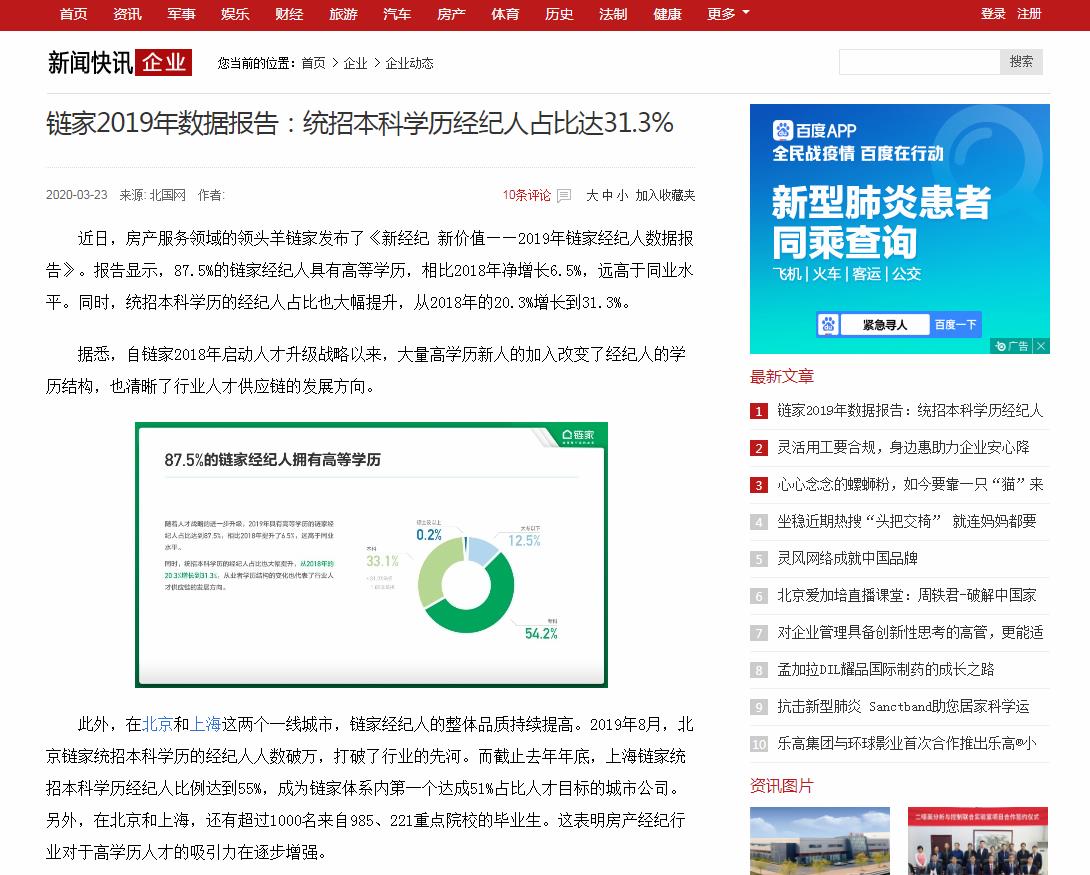
Task: Click the 注册 link
Action: pyautogui.click(x=1029, y=14)
